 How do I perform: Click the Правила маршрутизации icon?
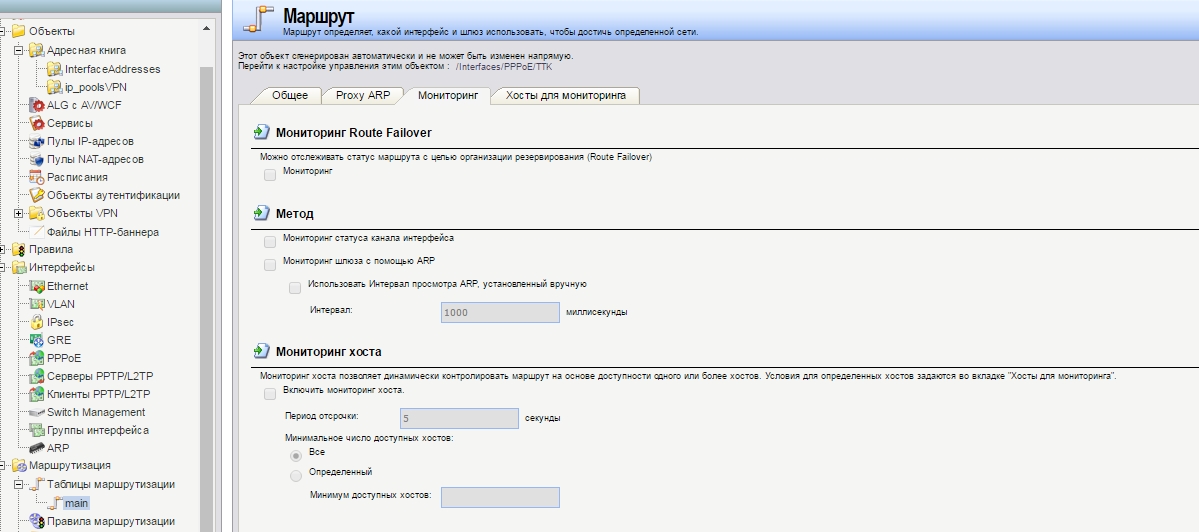pyautogui.click(x=36, y=521)
